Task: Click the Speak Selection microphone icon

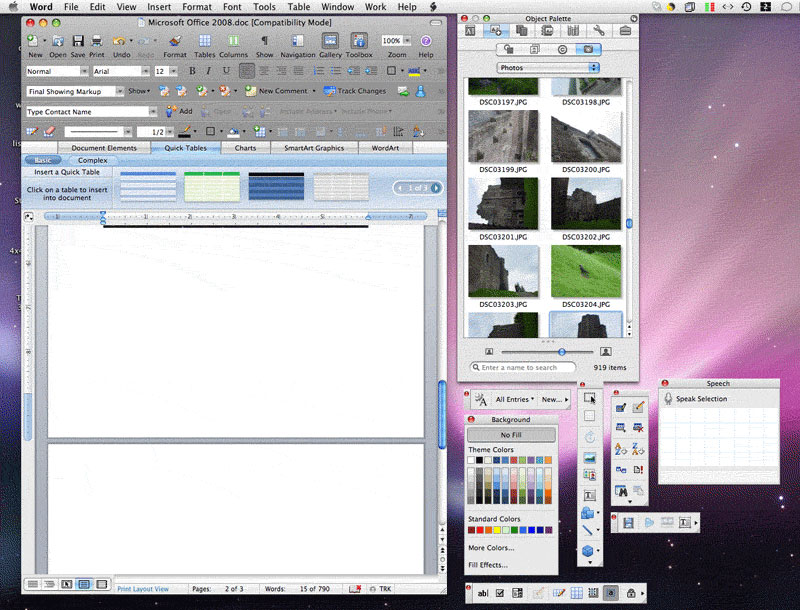Action: [667, 399]
